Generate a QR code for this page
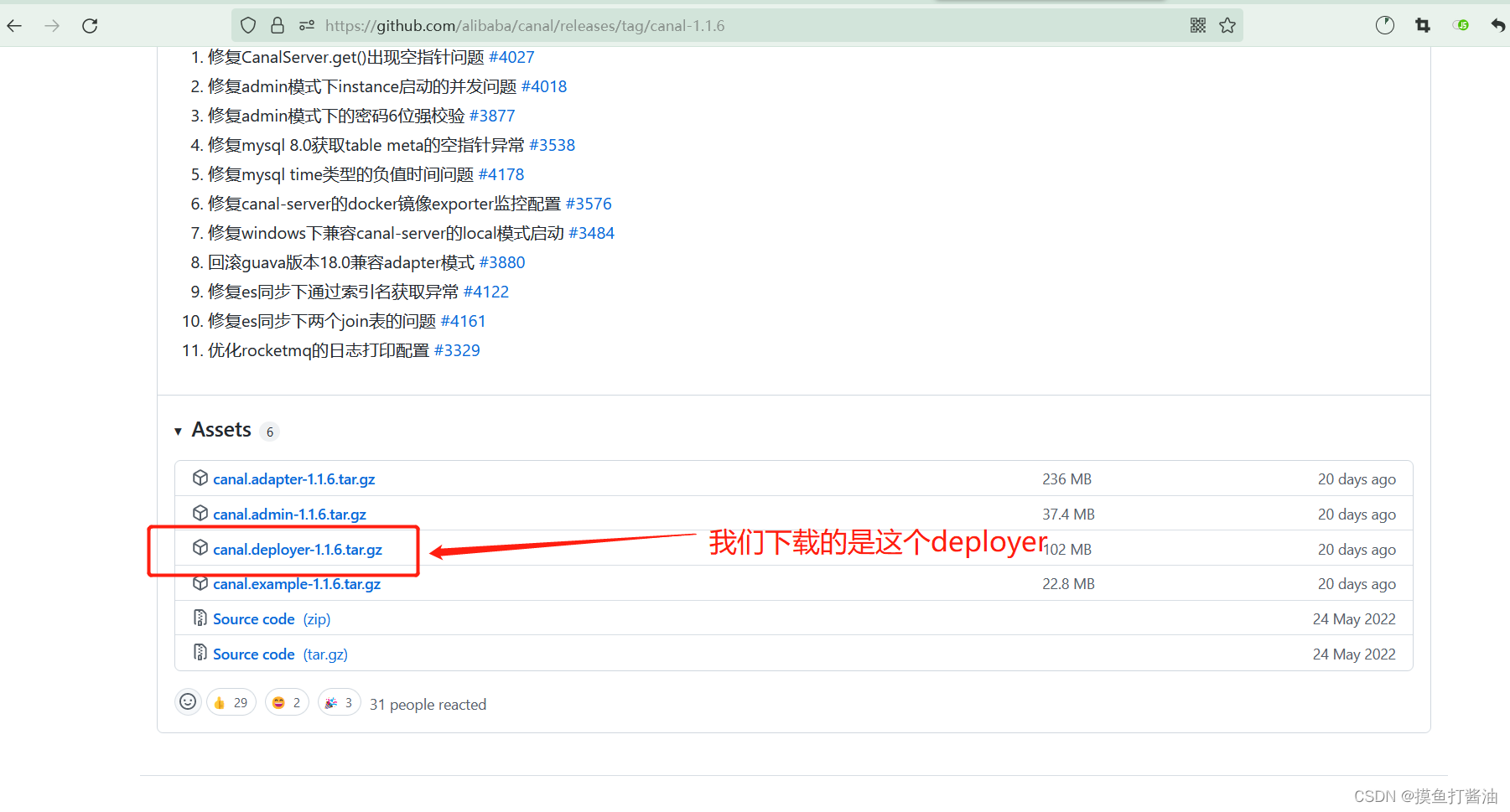 click(1198, 26)
